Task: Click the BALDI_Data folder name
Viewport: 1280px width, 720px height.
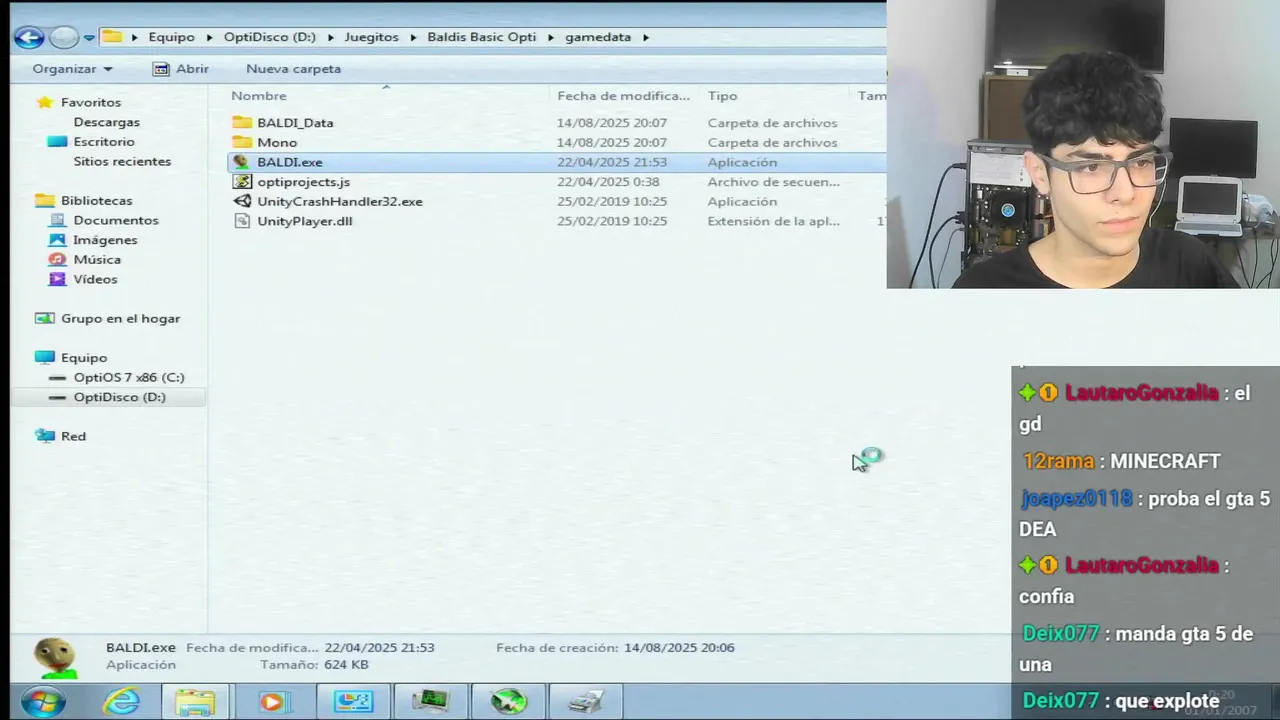Action: click(295, 123)
